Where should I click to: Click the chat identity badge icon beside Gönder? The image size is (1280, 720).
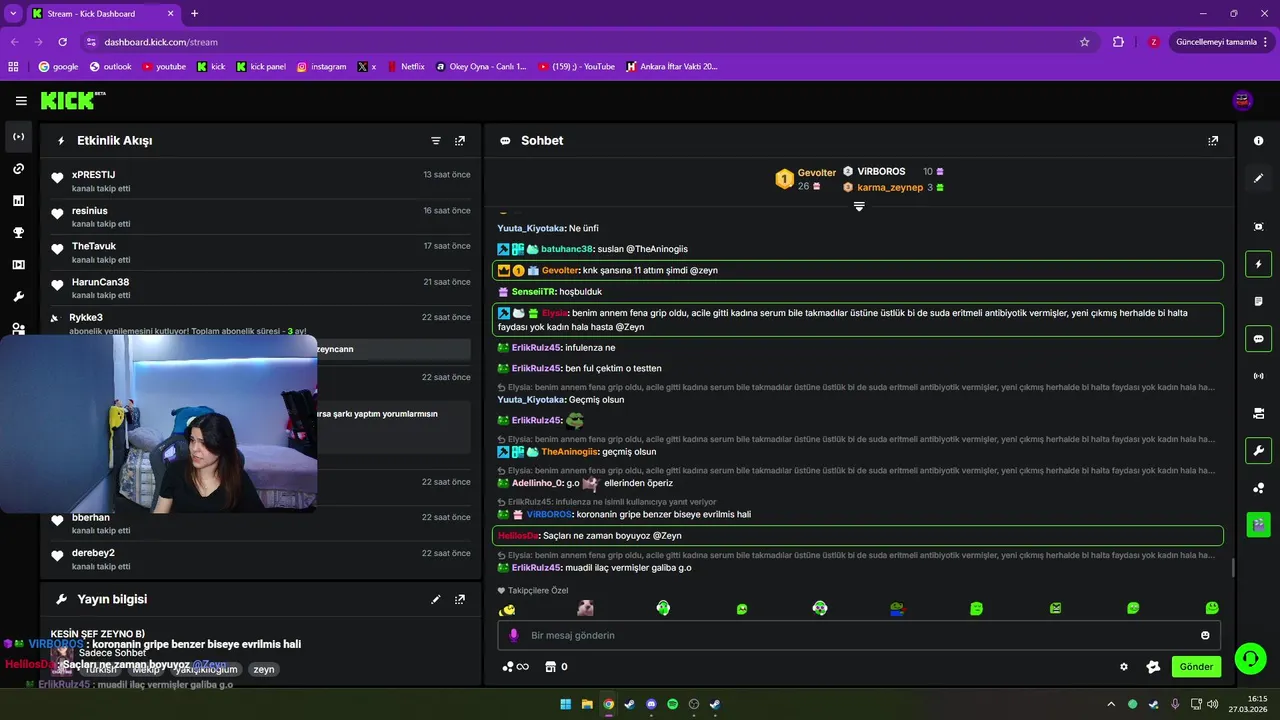coord(1152,667)
